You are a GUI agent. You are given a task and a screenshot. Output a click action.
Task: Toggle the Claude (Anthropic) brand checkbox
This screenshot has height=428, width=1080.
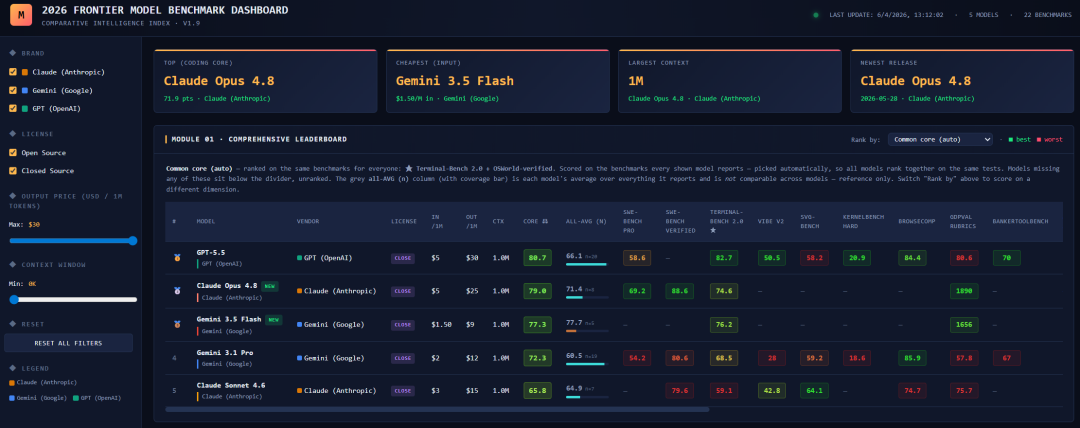(x=13, y=72)
